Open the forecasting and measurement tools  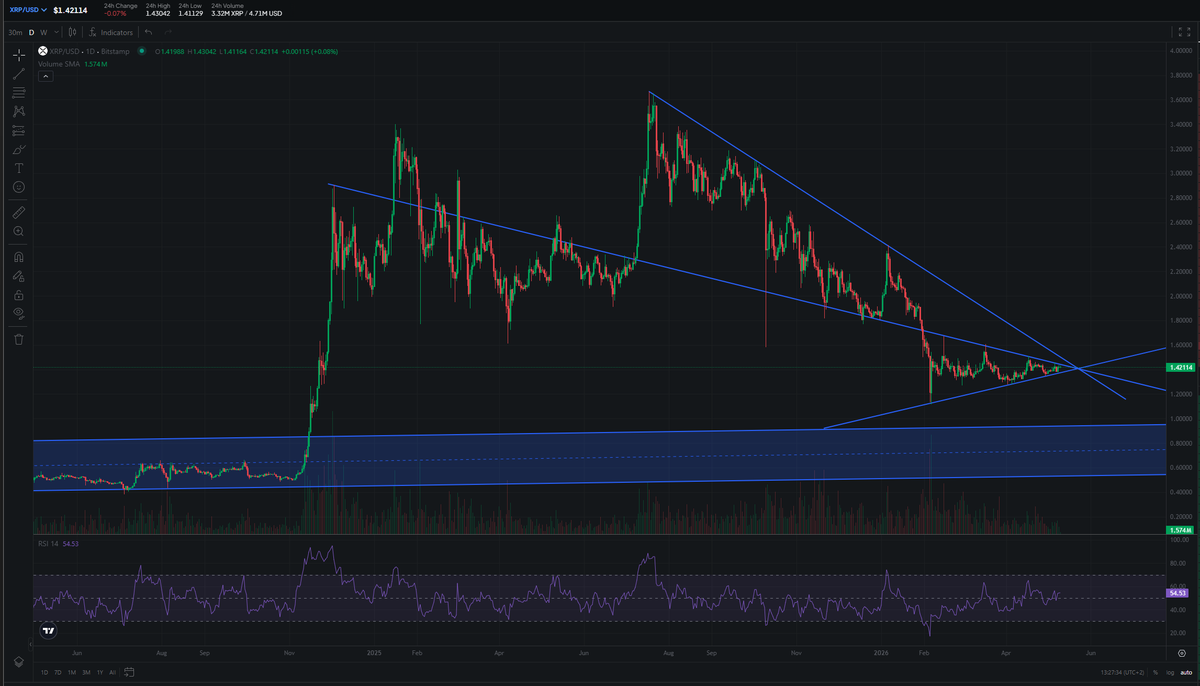[19, 130]
